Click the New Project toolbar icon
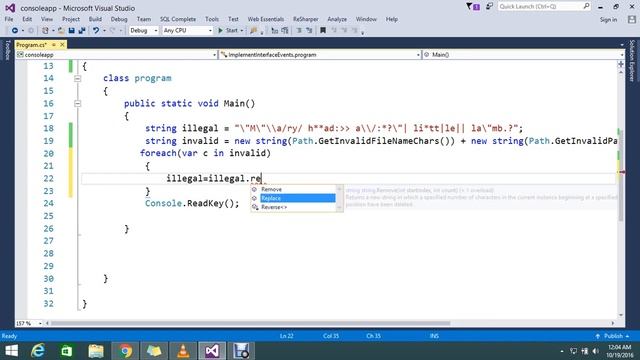 [45, 31]
